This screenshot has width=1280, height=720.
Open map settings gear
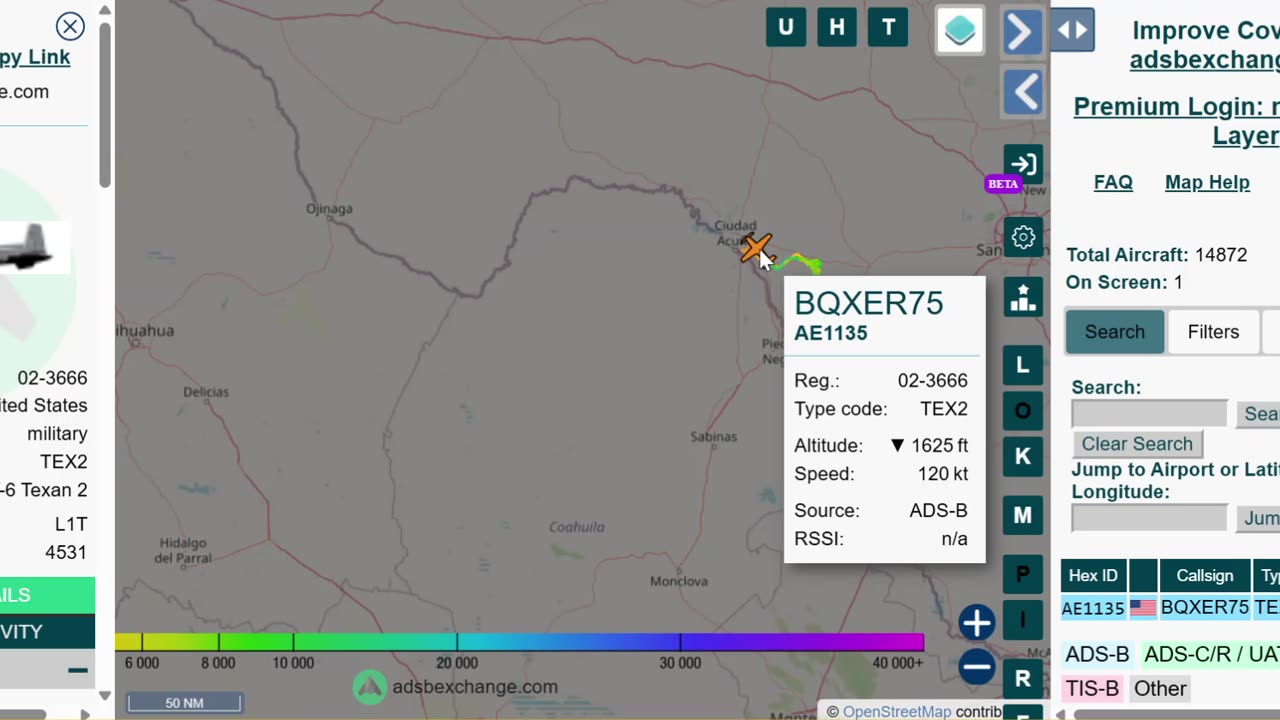point(1023,237)
